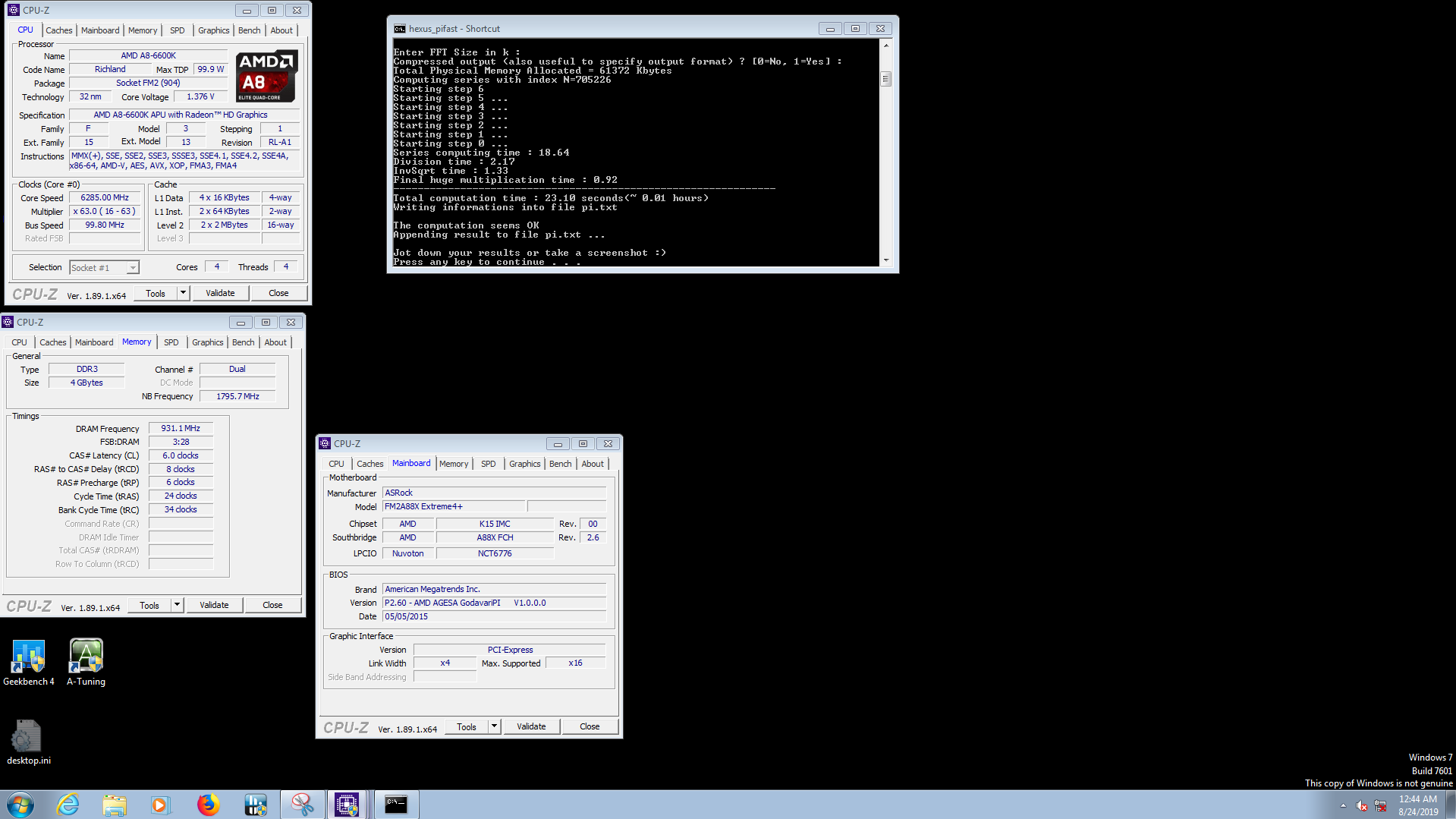Click Bus Speed value 99.80 MHz
Screen dimensions: 1456x819
click(105, 225)
